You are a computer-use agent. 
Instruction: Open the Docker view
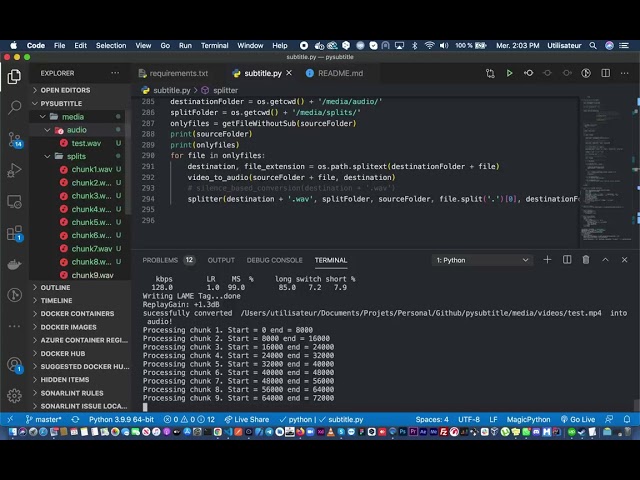pos(14,264)
